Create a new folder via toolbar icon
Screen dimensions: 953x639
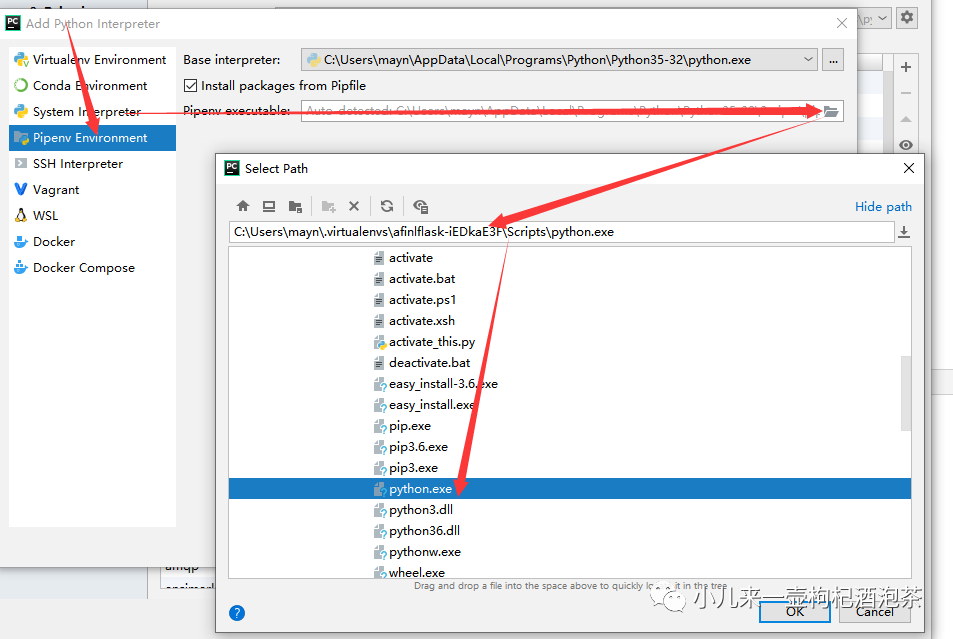328,206
